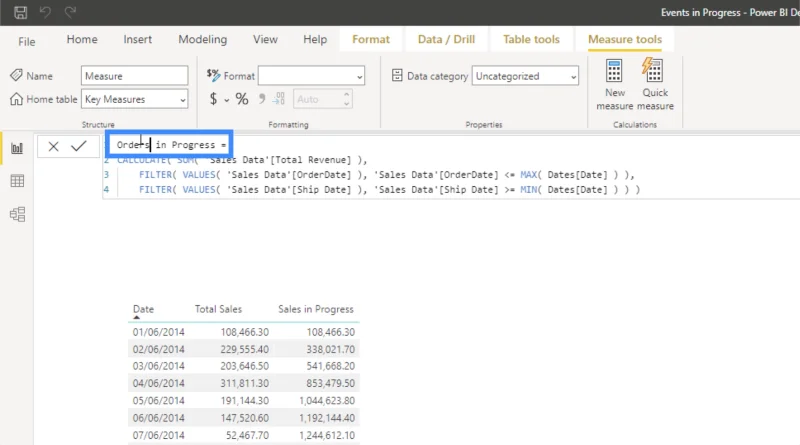Viewport: 800px width, 445px height.
Task: Select the Measure tools tab
Action: (624, 39)
